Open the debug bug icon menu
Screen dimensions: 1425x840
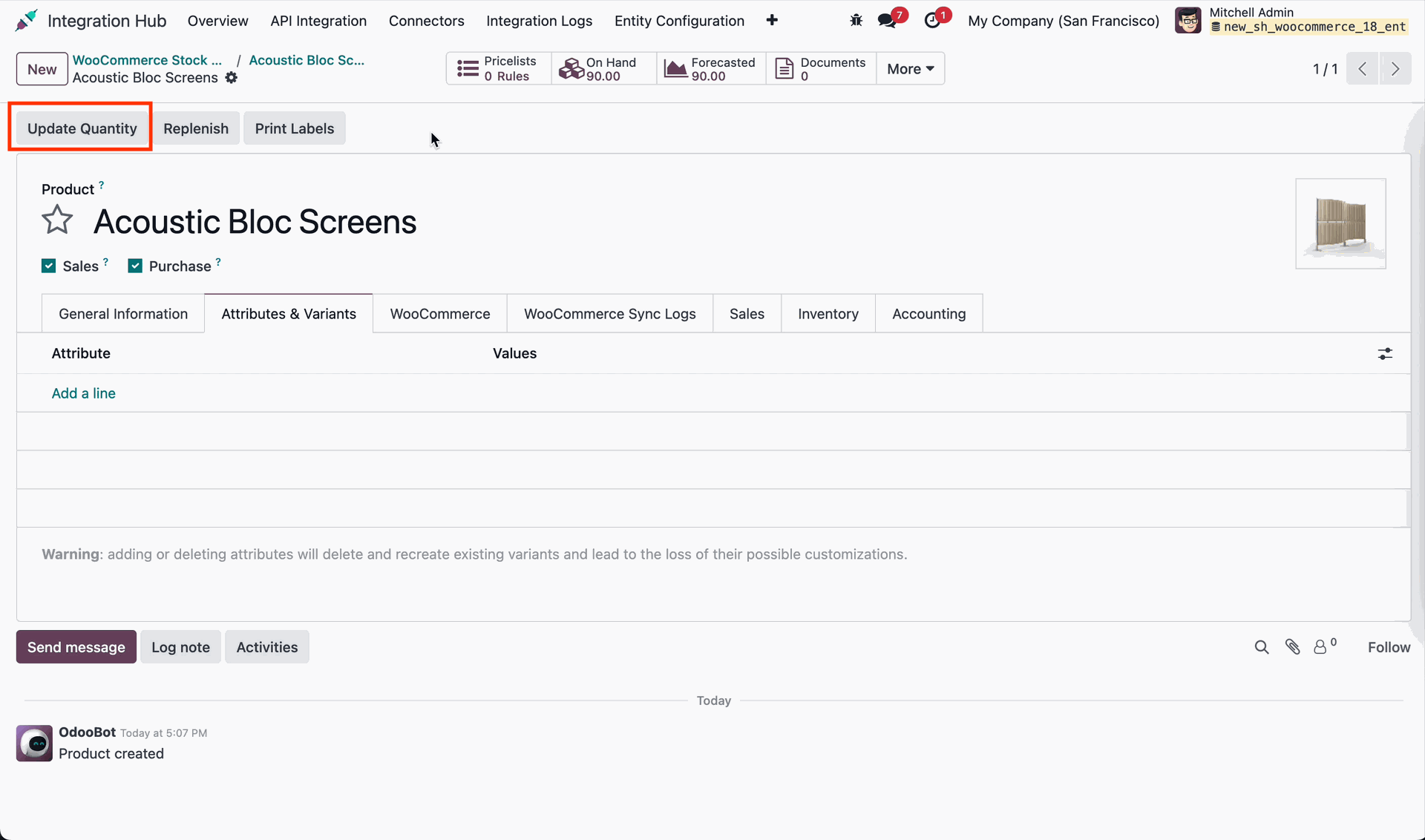pyautogui.click(x=856, y=21)
